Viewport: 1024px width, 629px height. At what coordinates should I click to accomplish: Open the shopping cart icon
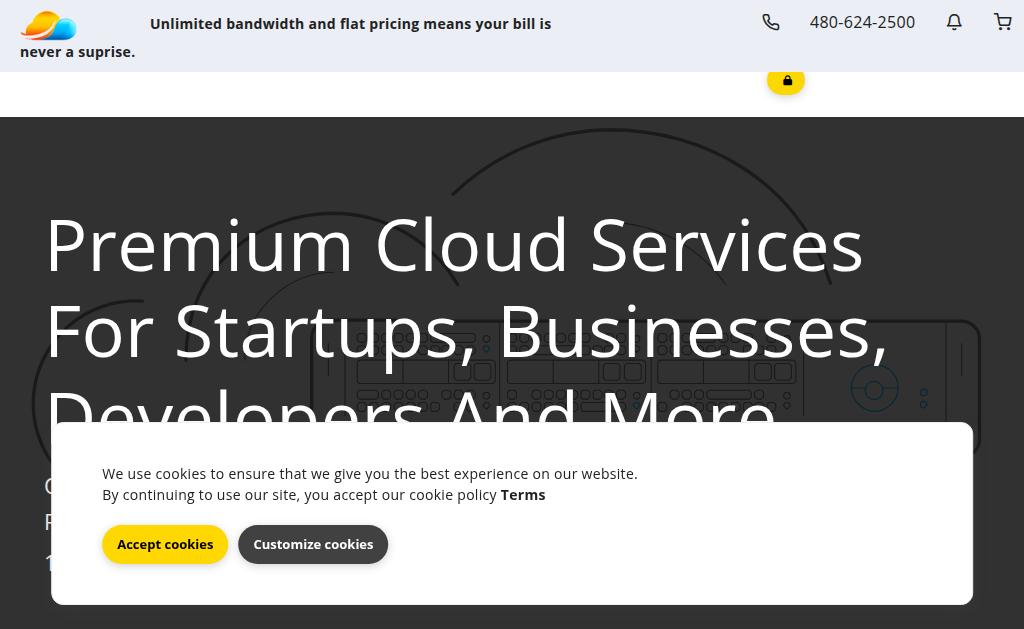1002,22
